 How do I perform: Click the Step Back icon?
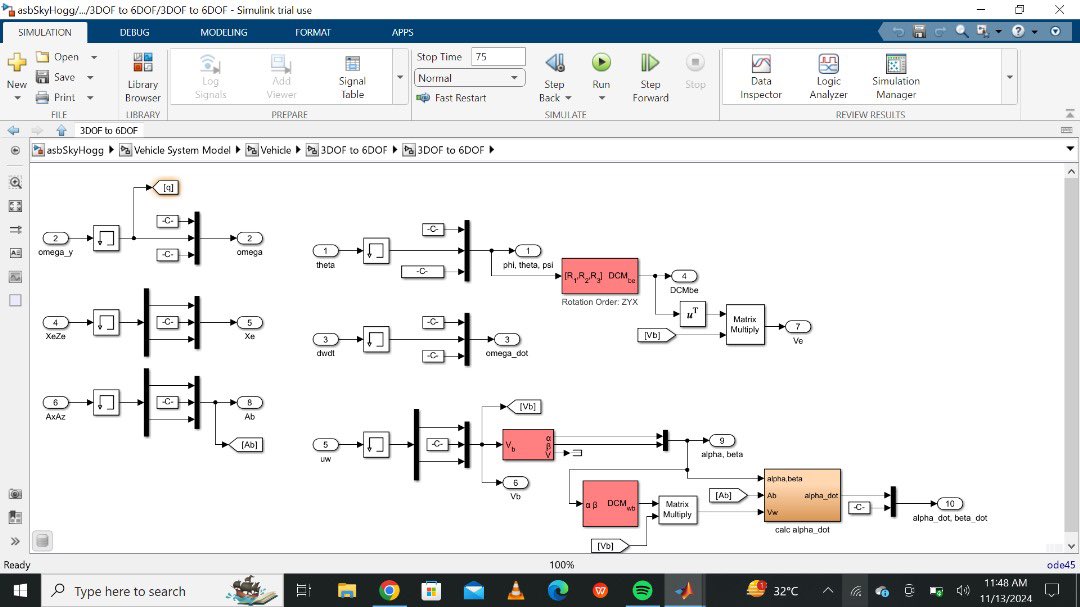[554, 63]
